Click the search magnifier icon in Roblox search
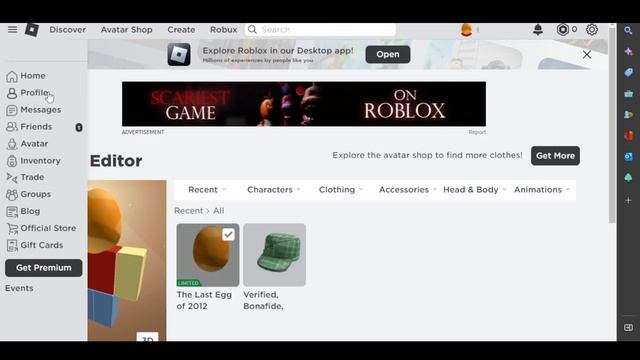The height and width of the screenshot is (360, 640). (x=252, y=29)
